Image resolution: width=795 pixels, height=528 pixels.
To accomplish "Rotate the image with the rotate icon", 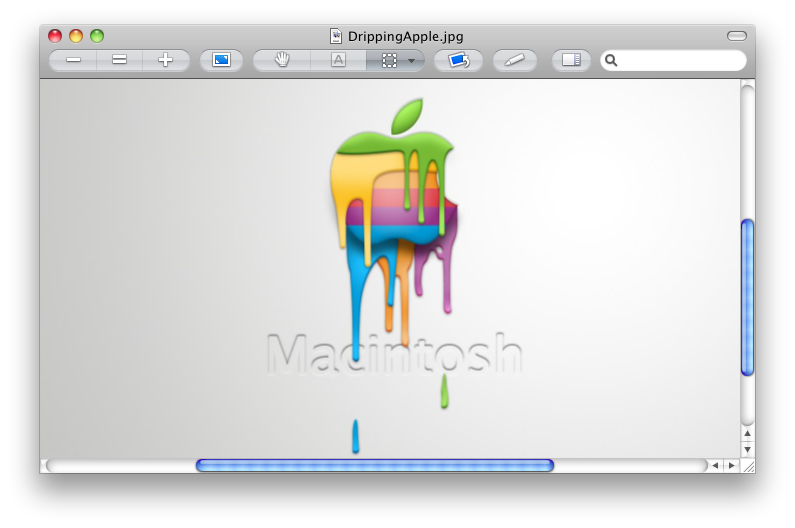I will click(x=458, y=60).
